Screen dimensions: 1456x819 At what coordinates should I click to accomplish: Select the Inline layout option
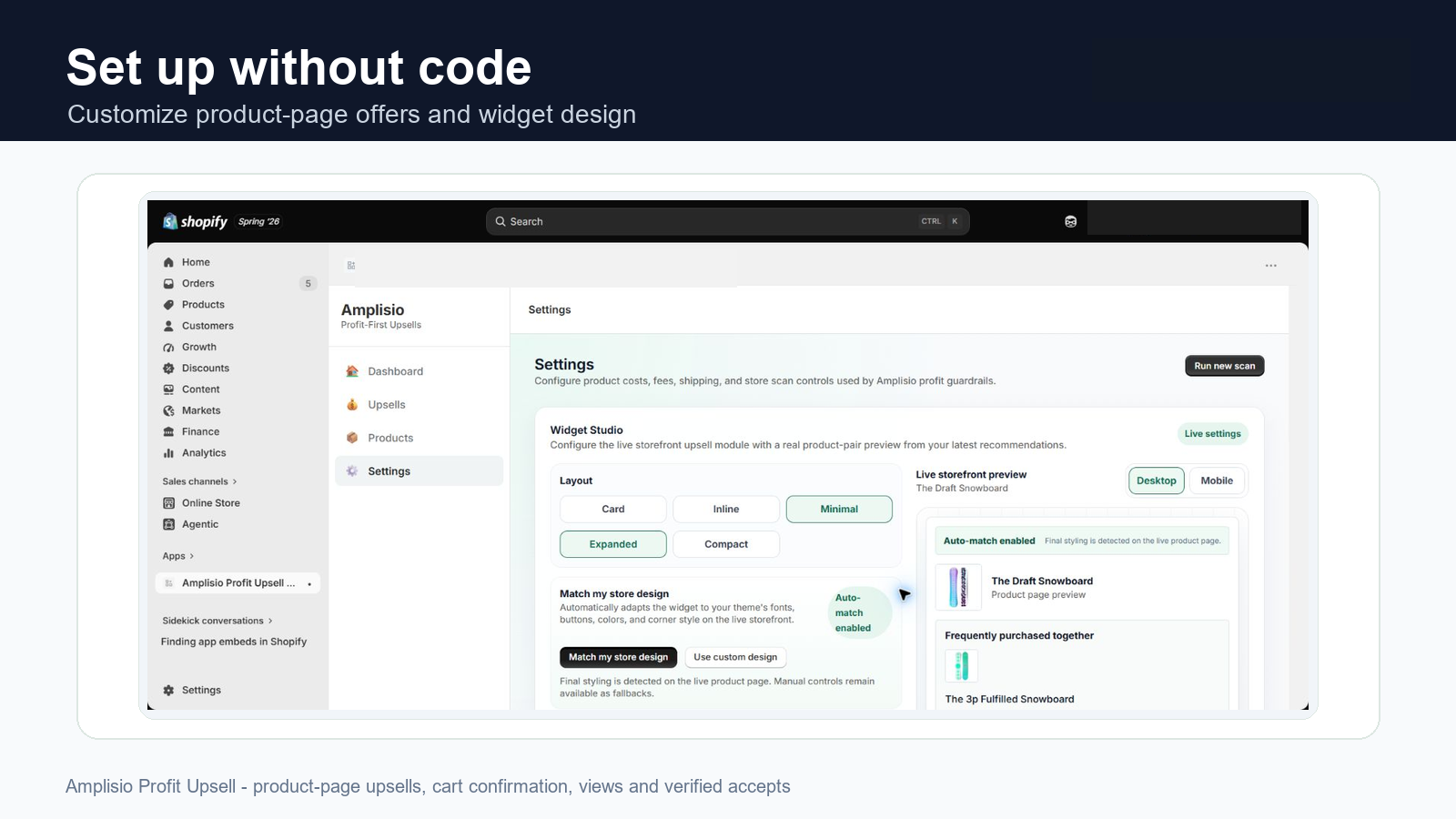click(726, 510)
